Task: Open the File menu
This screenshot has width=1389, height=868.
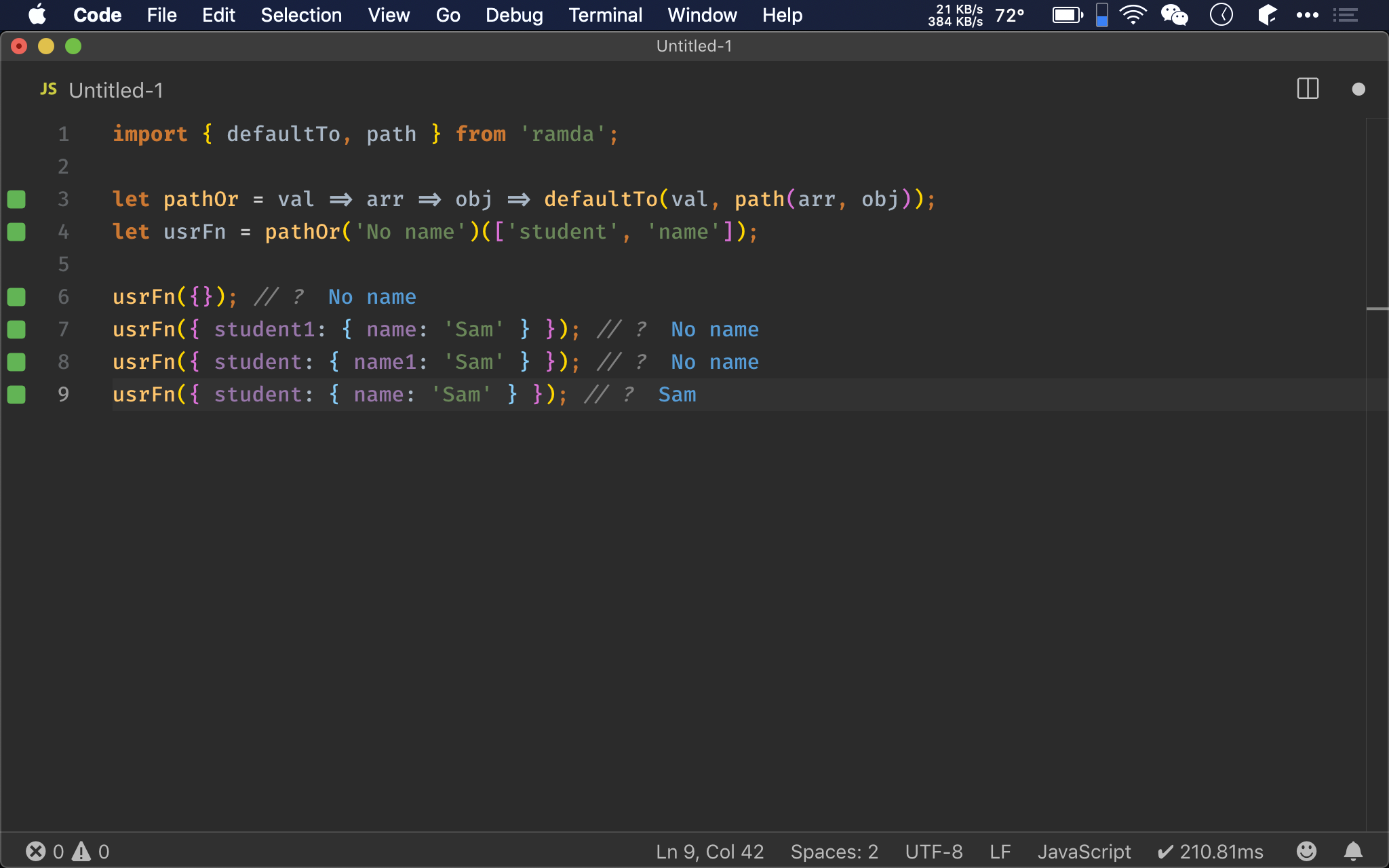Action: pyautogui.click(x=161, y=15)
